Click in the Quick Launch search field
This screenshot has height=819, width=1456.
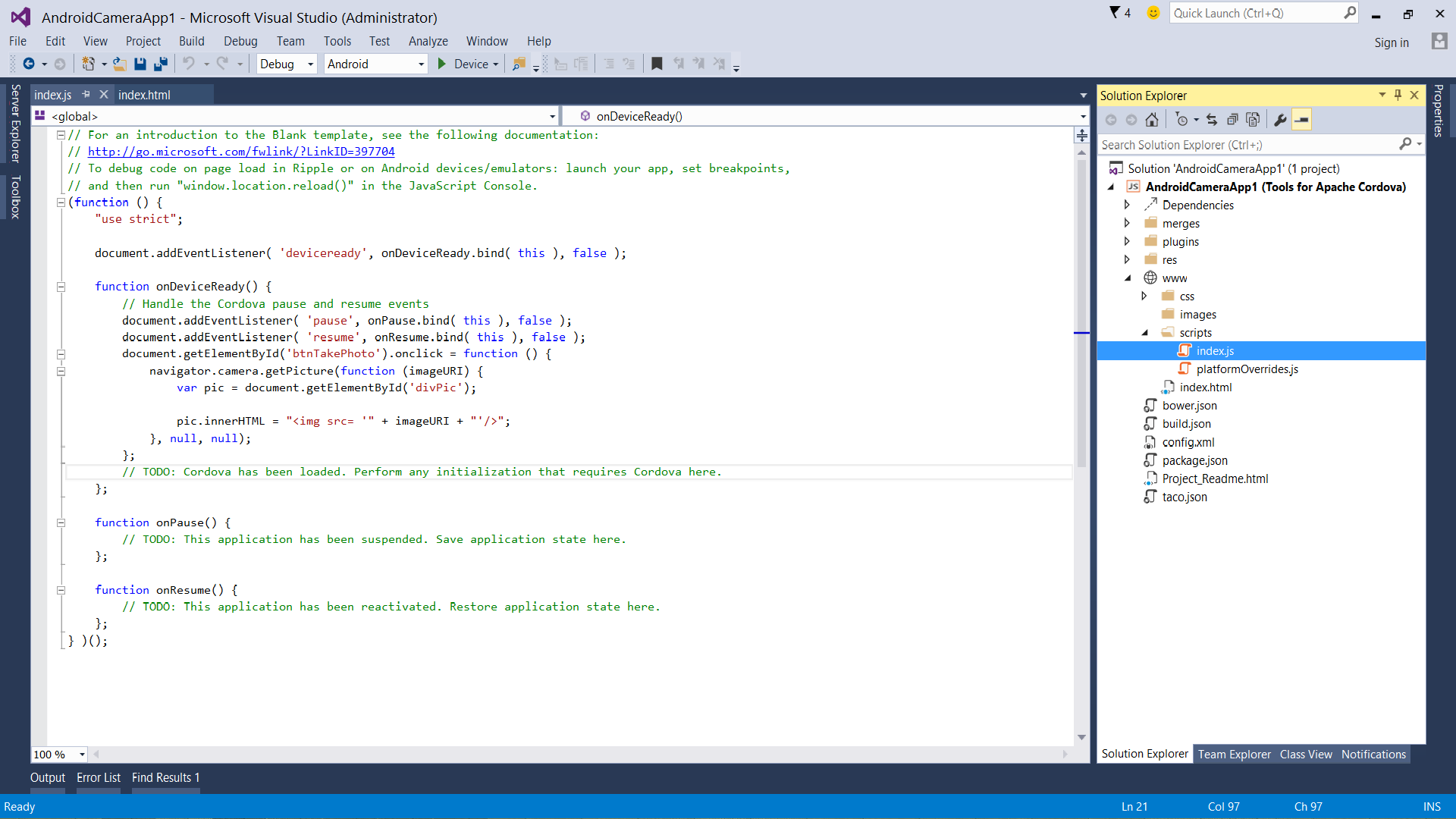point(1264,13)
